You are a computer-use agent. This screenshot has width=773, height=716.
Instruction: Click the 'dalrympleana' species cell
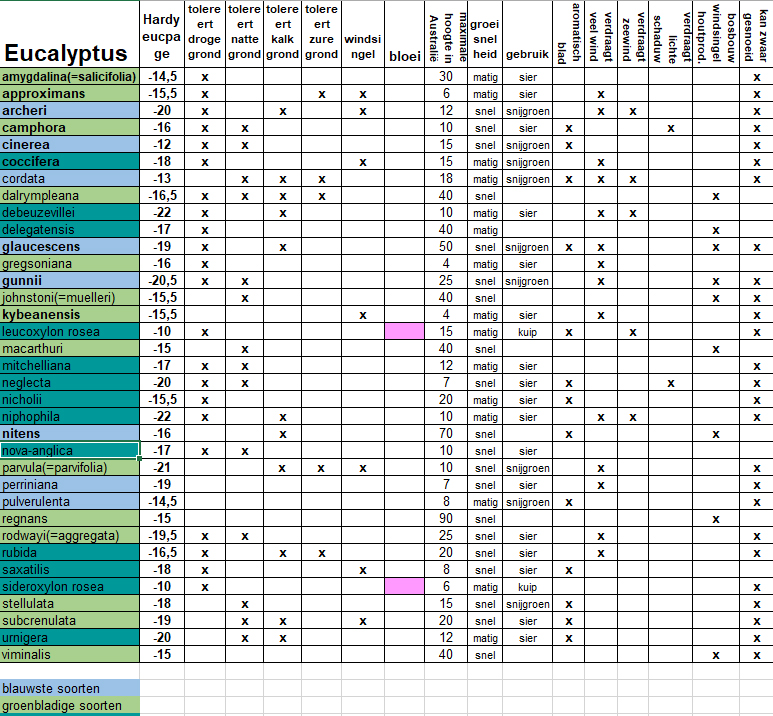click(70, 196)
